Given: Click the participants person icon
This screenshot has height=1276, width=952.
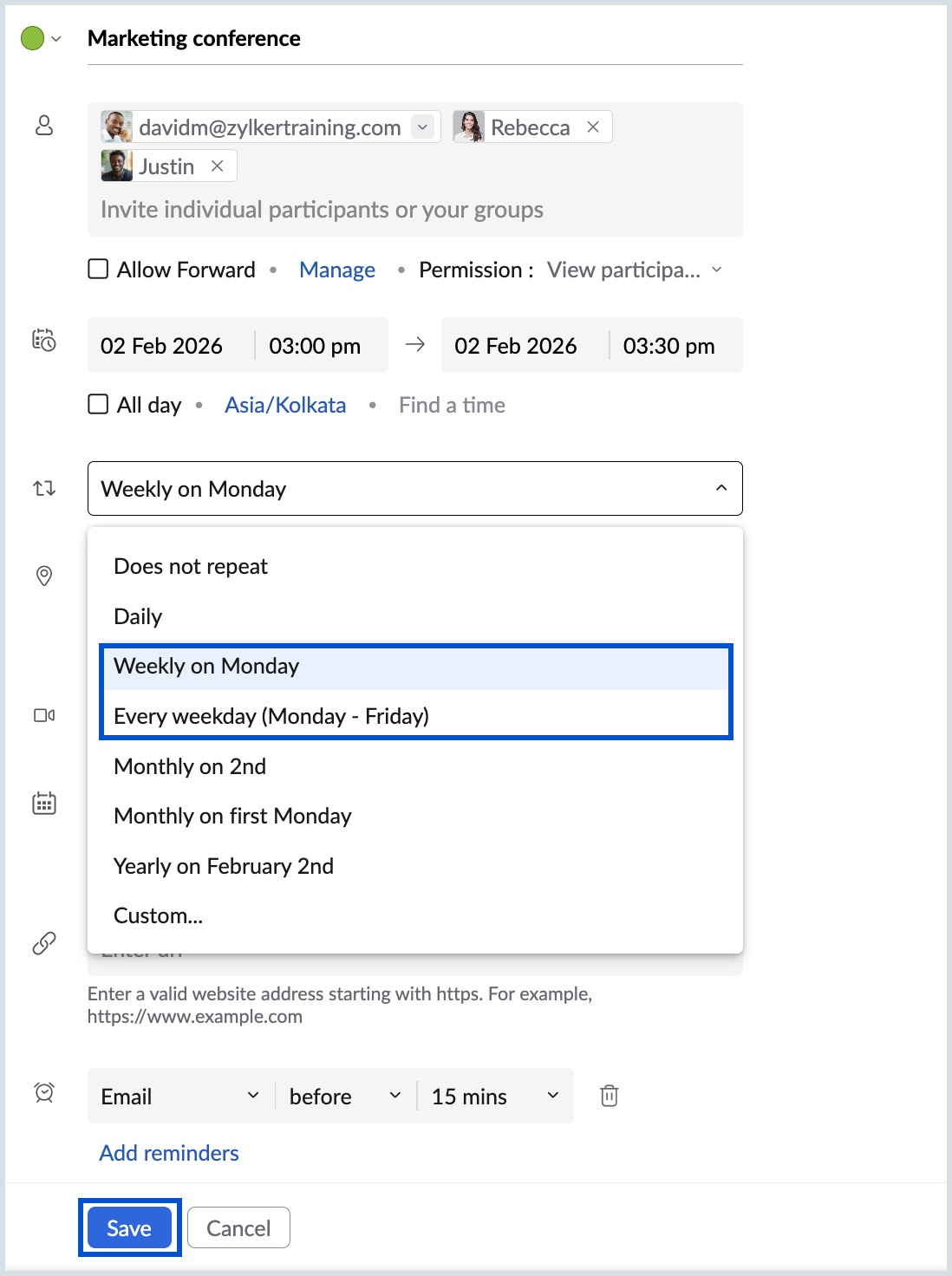Looking at the screenshot, I should 44,126.
